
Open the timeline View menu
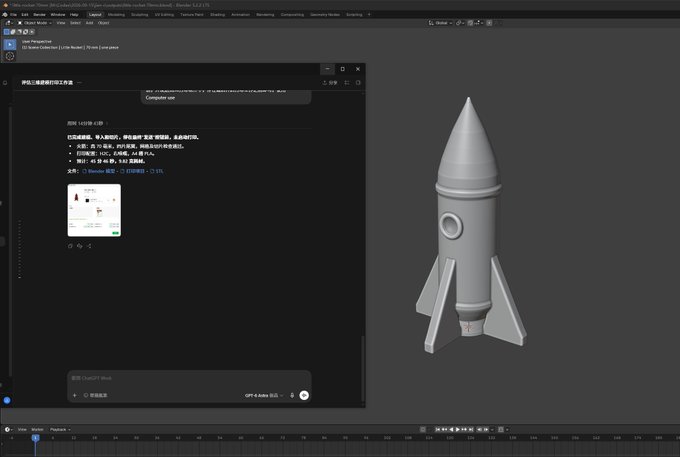[22, 430]
